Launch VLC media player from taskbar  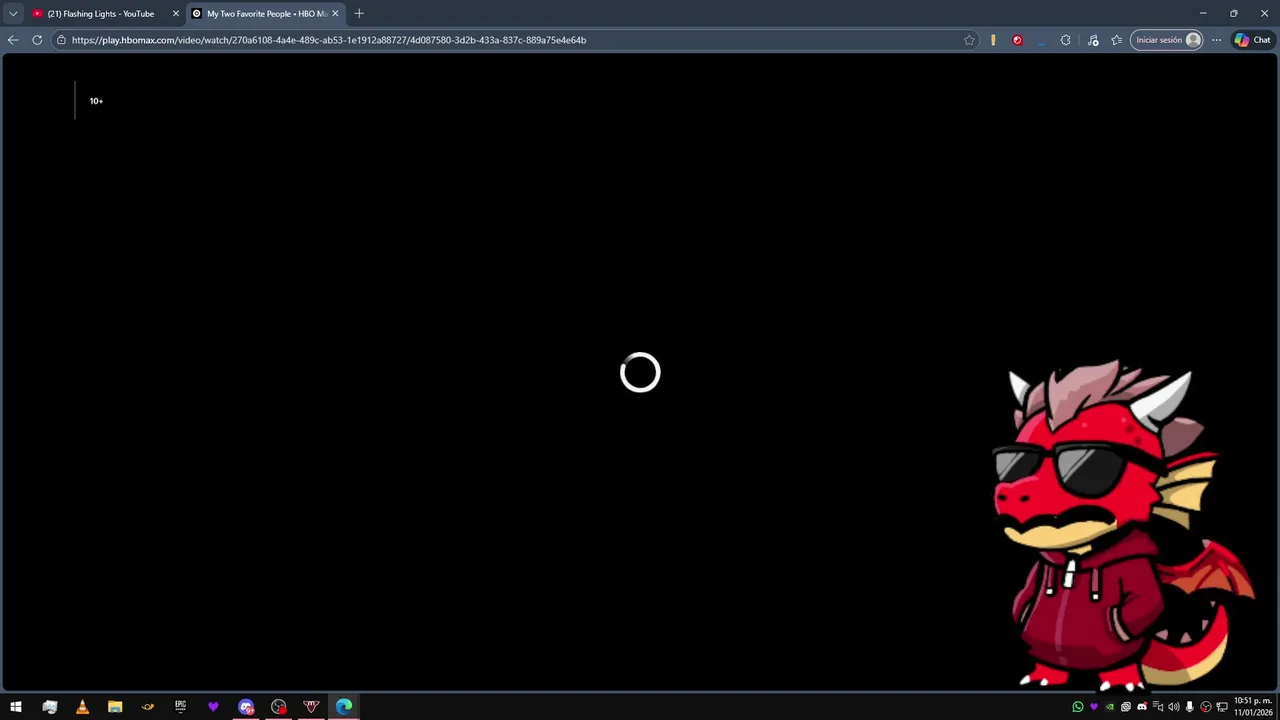[82, 707]
